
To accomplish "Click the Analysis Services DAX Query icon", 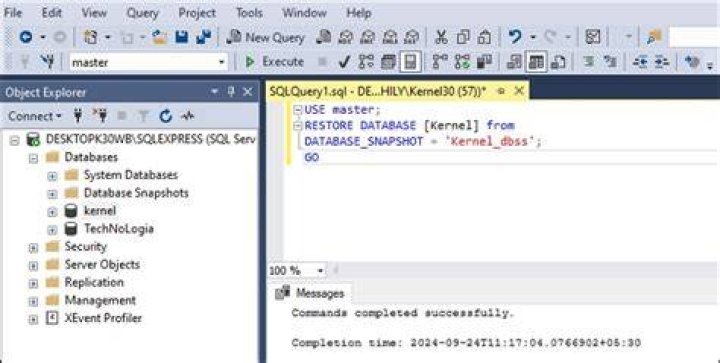I will tap(412, 37).
